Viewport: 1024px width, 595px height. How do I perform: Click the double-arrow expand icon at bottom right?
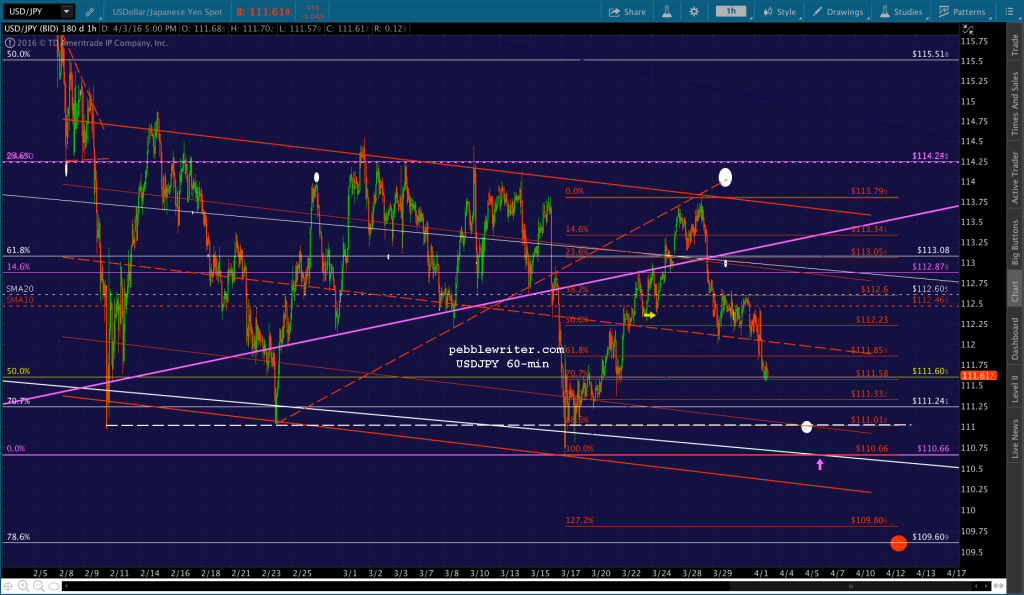click(x=999, y=586)
